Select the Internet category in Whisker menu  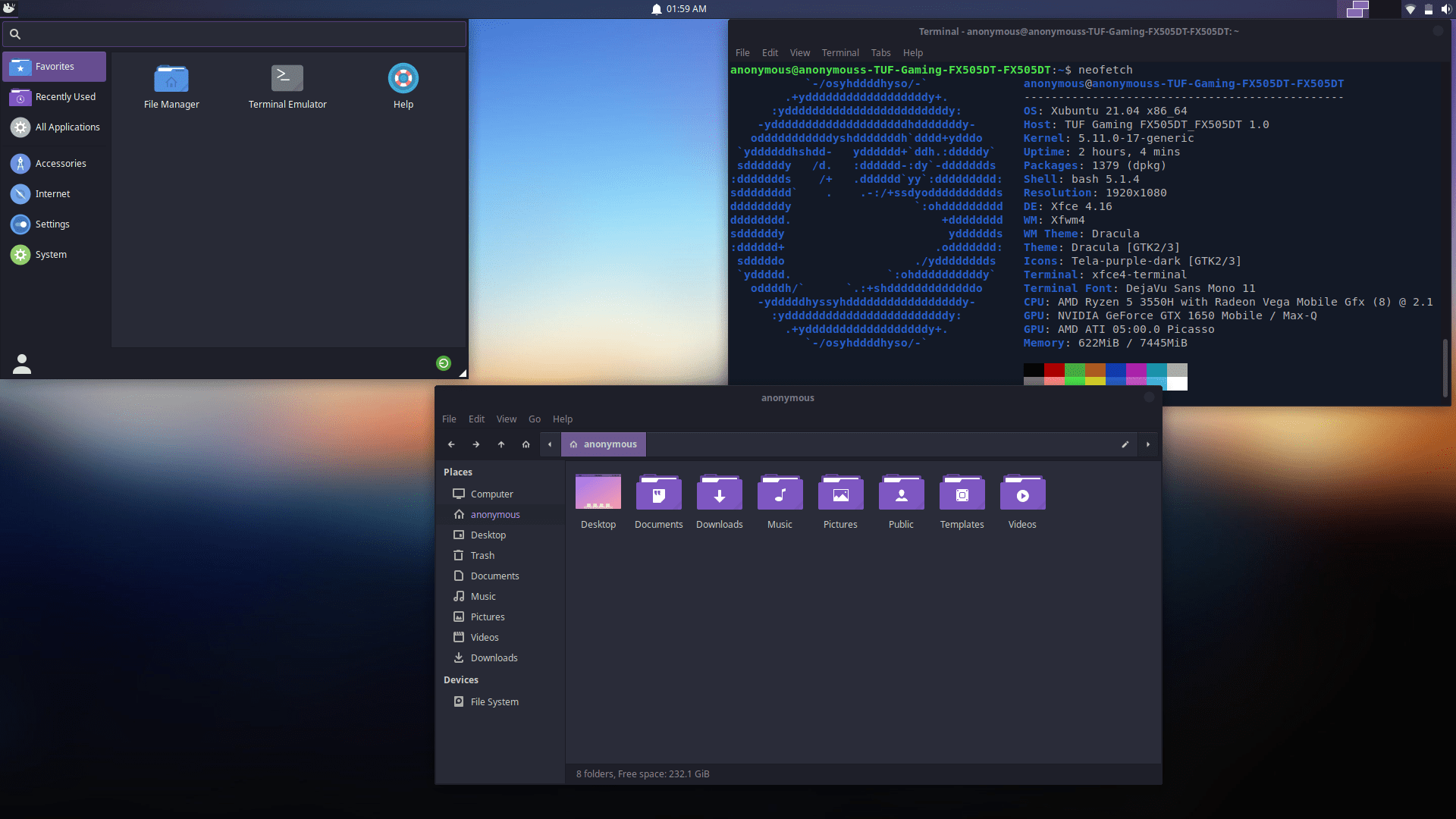tap(53, 193)
